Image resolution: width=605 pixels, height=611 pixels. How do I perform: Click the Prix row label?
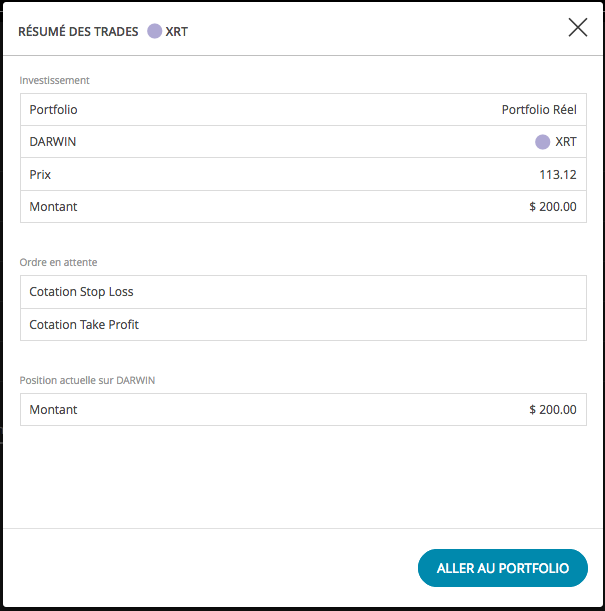tap(40, 175)
